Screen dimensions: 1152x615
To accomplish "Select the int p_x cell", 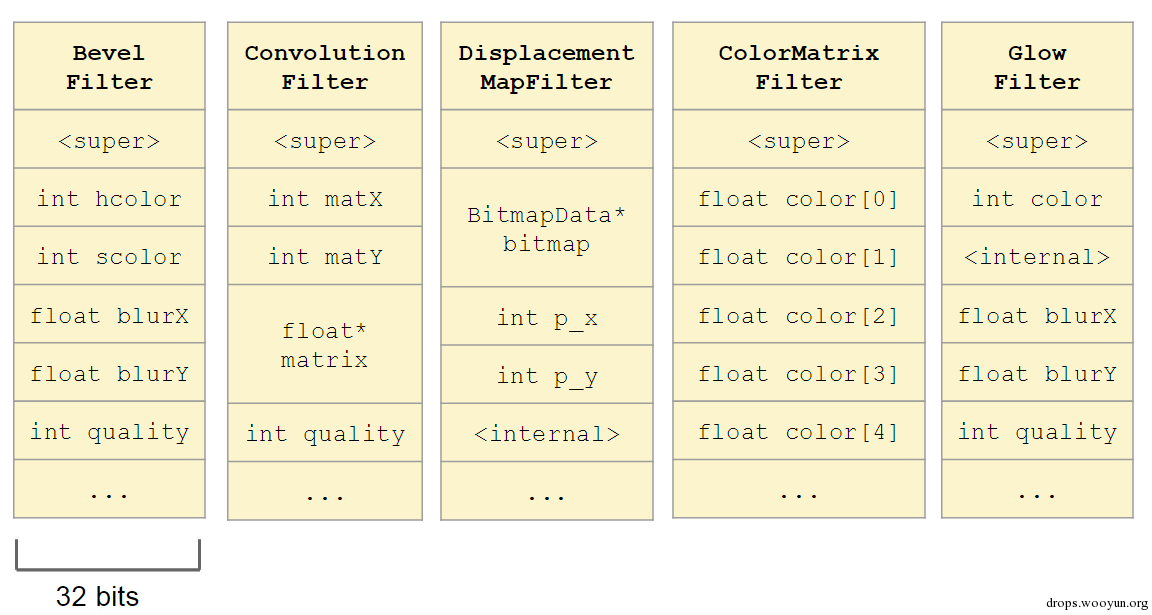I will coord(547,316).
